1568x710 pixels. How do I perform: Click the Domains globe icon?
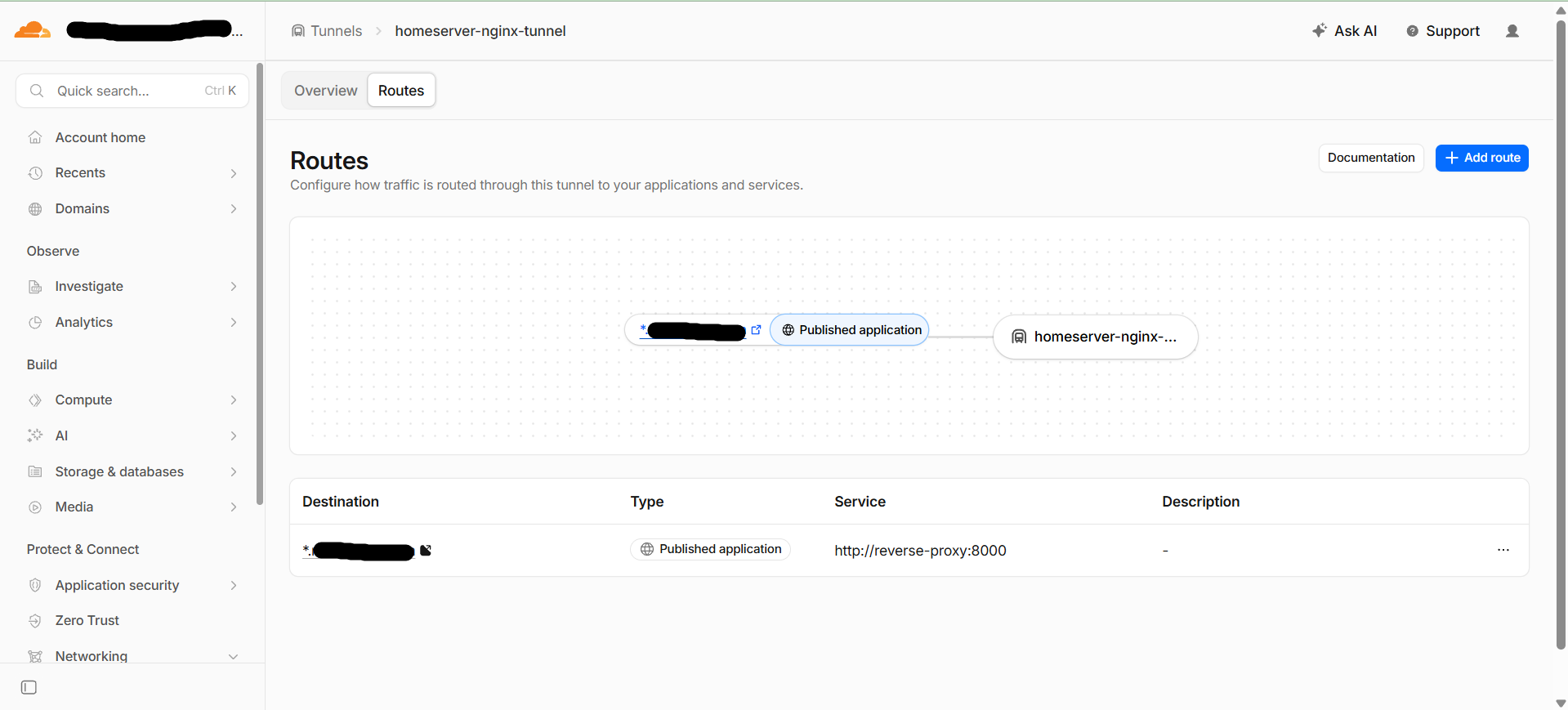pos(35,209)
